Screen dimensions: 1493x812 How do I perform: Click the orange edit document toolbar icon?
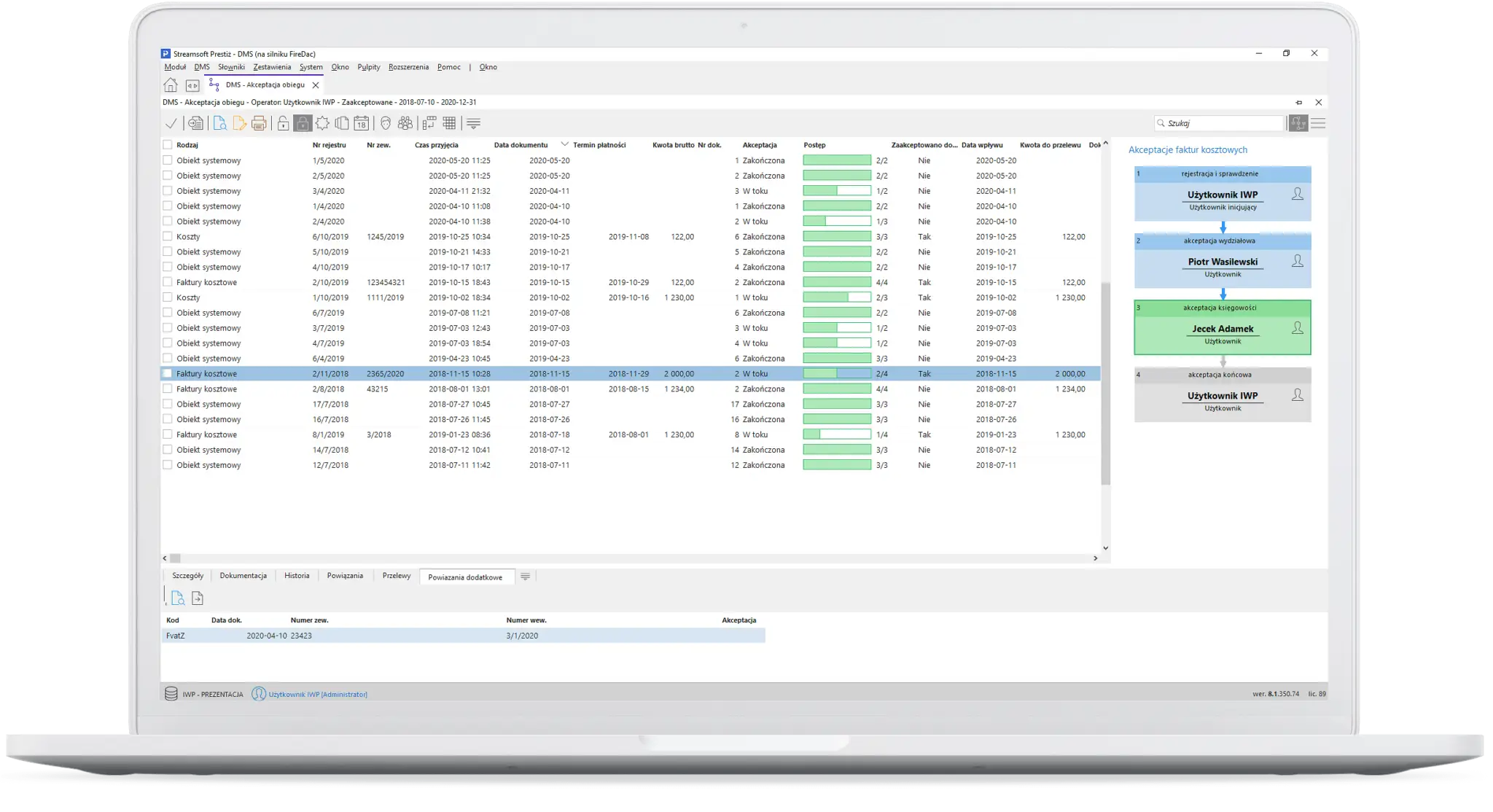239,124
